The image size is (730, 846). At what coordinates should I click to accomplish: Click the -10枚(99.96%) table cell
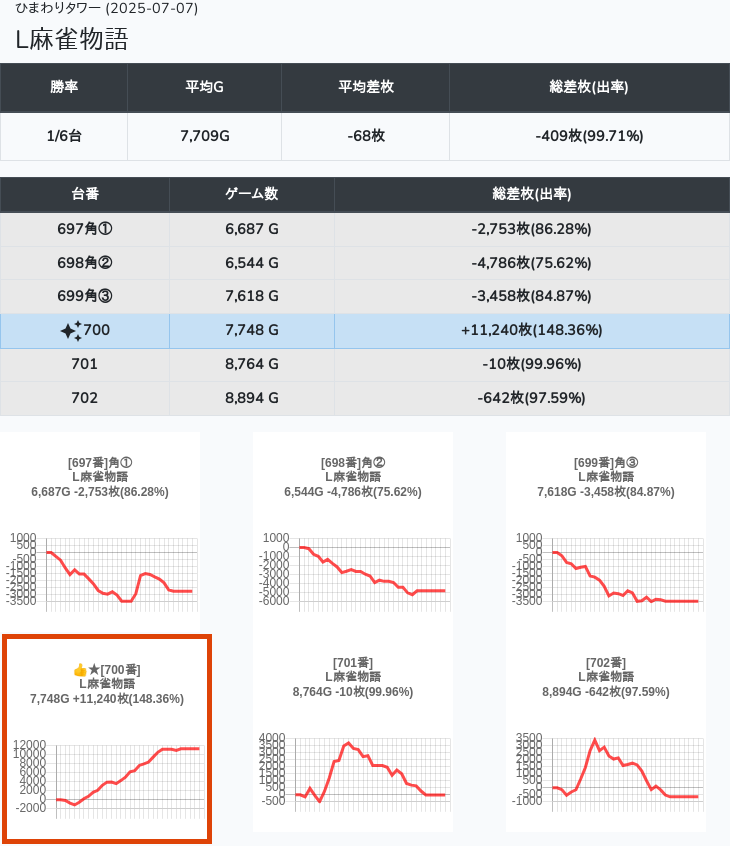coord(531,364)
